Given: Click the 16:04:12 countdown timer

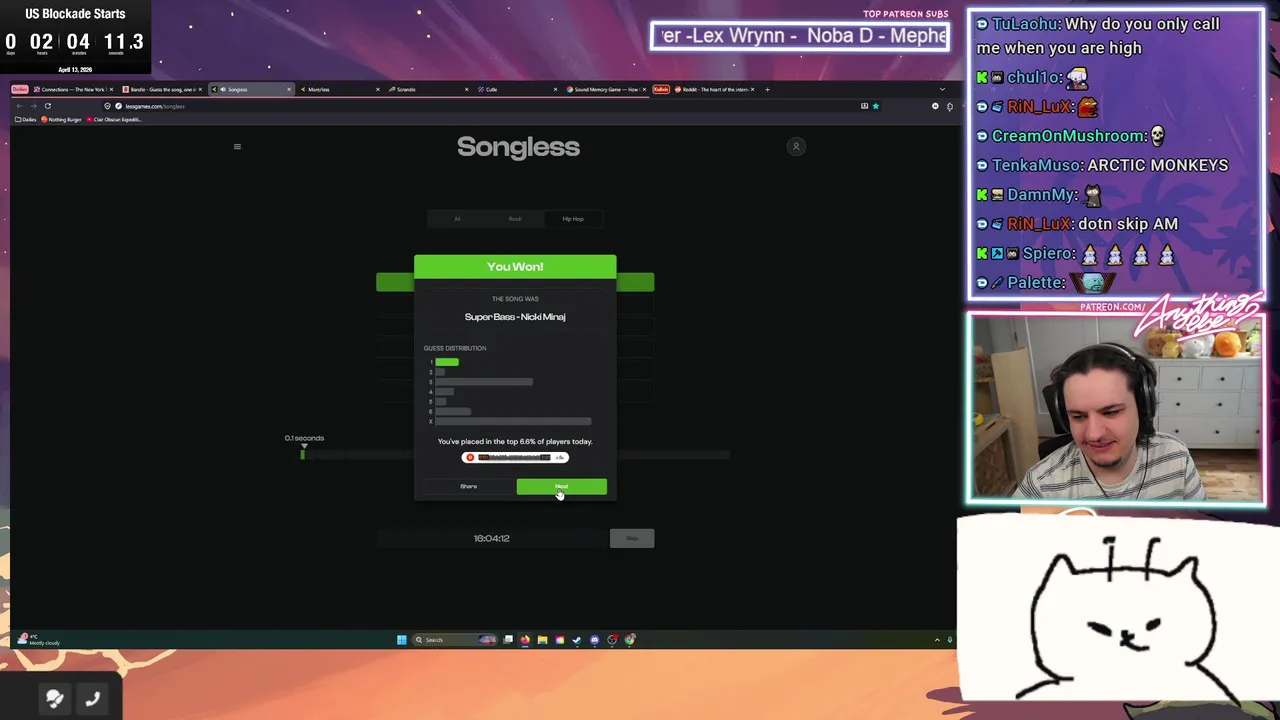Looking at the screenshot, I should pyautogui.click(x=491, y=538).
